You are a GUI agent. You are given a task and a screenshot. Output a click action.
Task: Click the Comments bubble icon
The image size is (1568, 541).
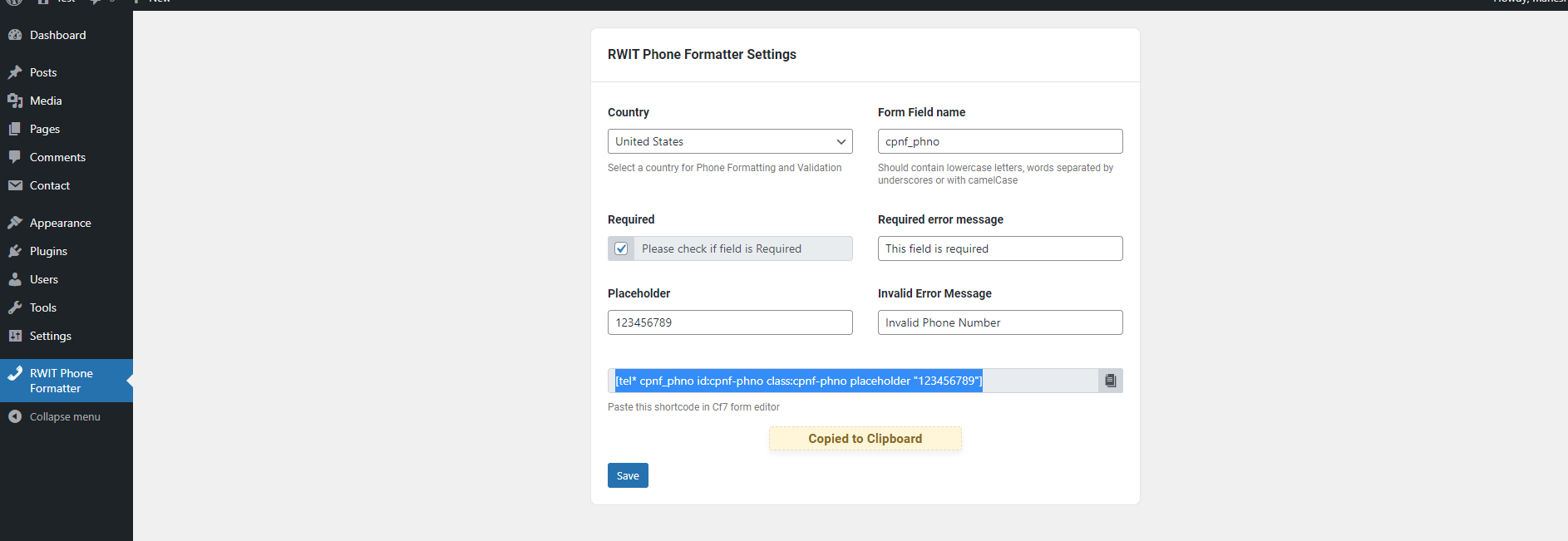point(15,157)
